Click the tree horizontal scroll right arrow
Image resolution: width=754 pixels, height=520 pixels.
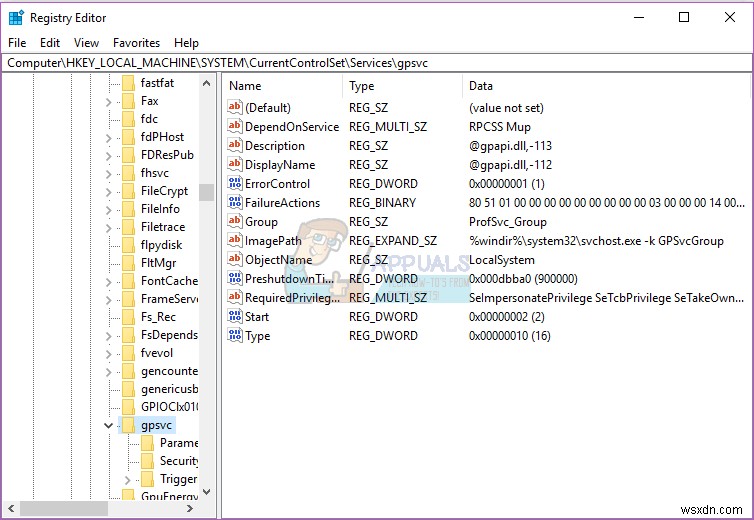190,508
